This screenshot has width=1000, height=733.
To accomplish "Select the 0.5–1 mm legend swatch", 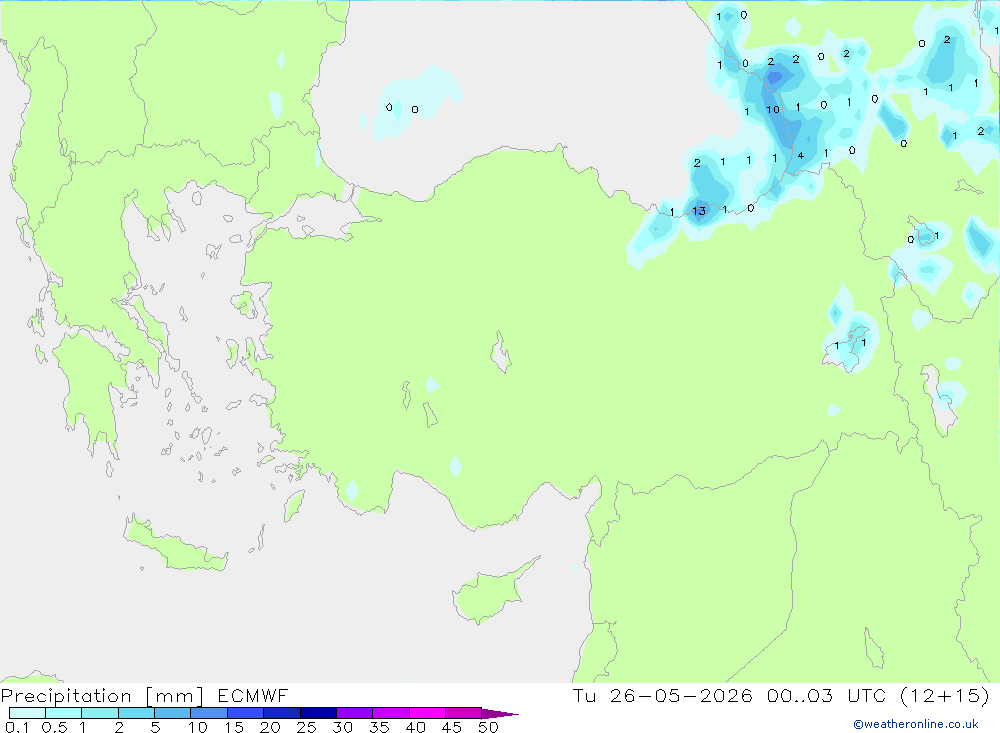I will (64, 713).
